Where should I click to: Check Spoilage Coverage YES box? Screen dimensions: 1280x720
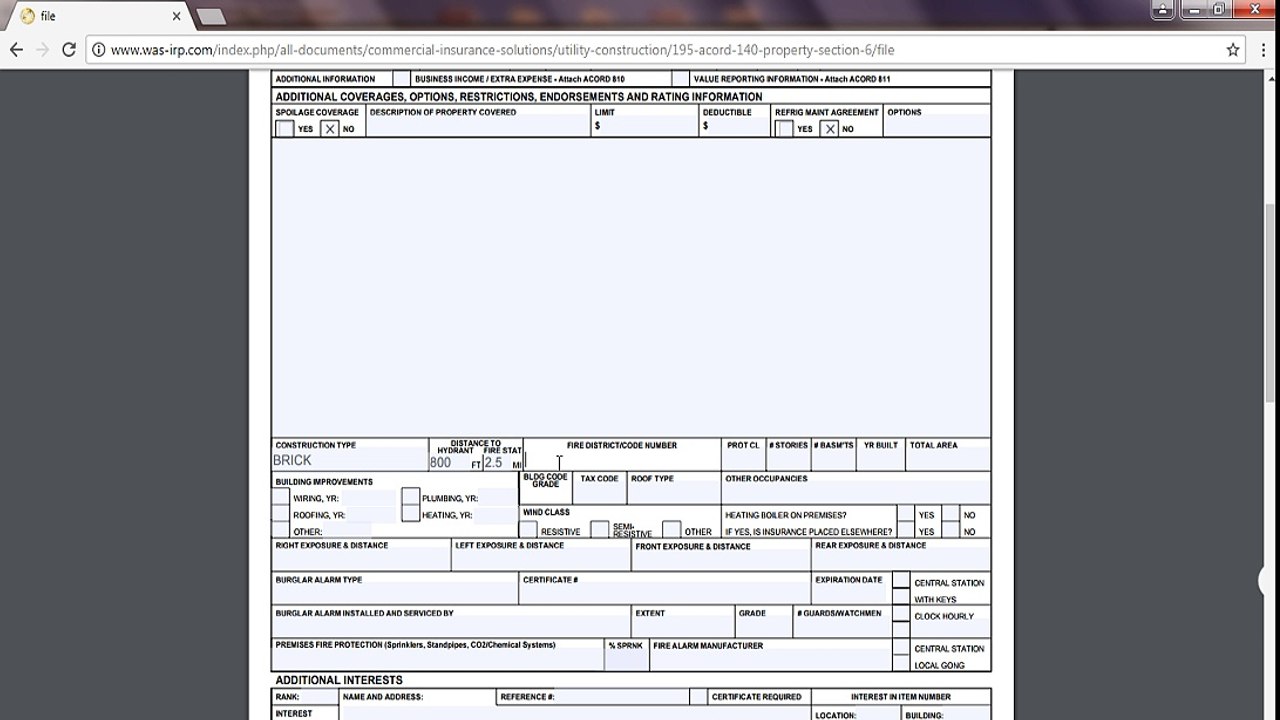tap(285, 129)
